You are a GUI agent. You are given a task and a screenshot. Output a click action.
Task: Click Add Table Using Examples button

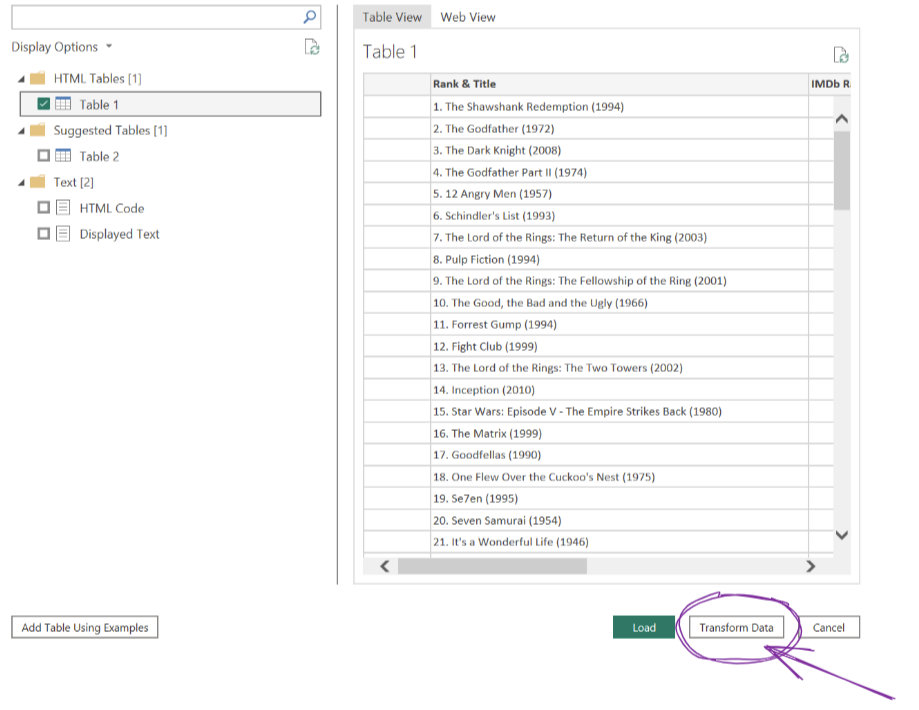coord(85,627)
